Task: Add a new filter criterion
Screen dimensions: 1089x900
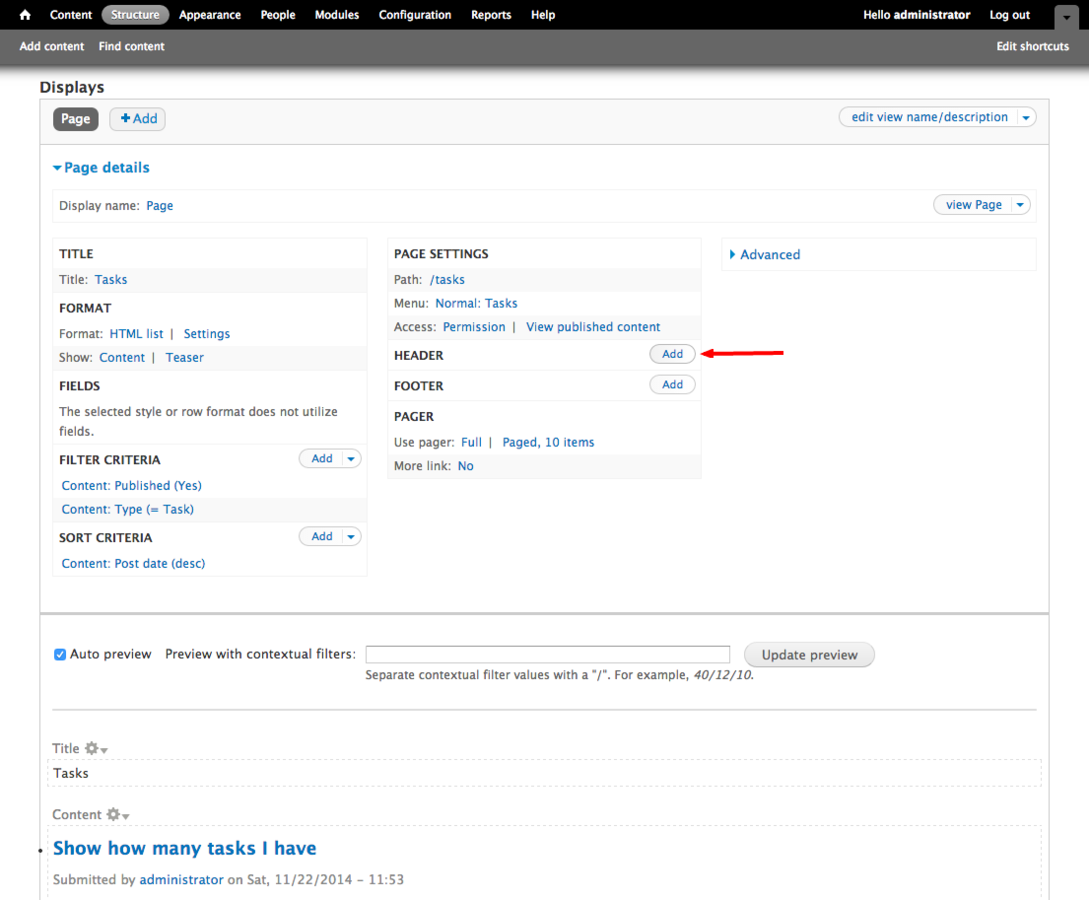Action: (x=322, y=458)
